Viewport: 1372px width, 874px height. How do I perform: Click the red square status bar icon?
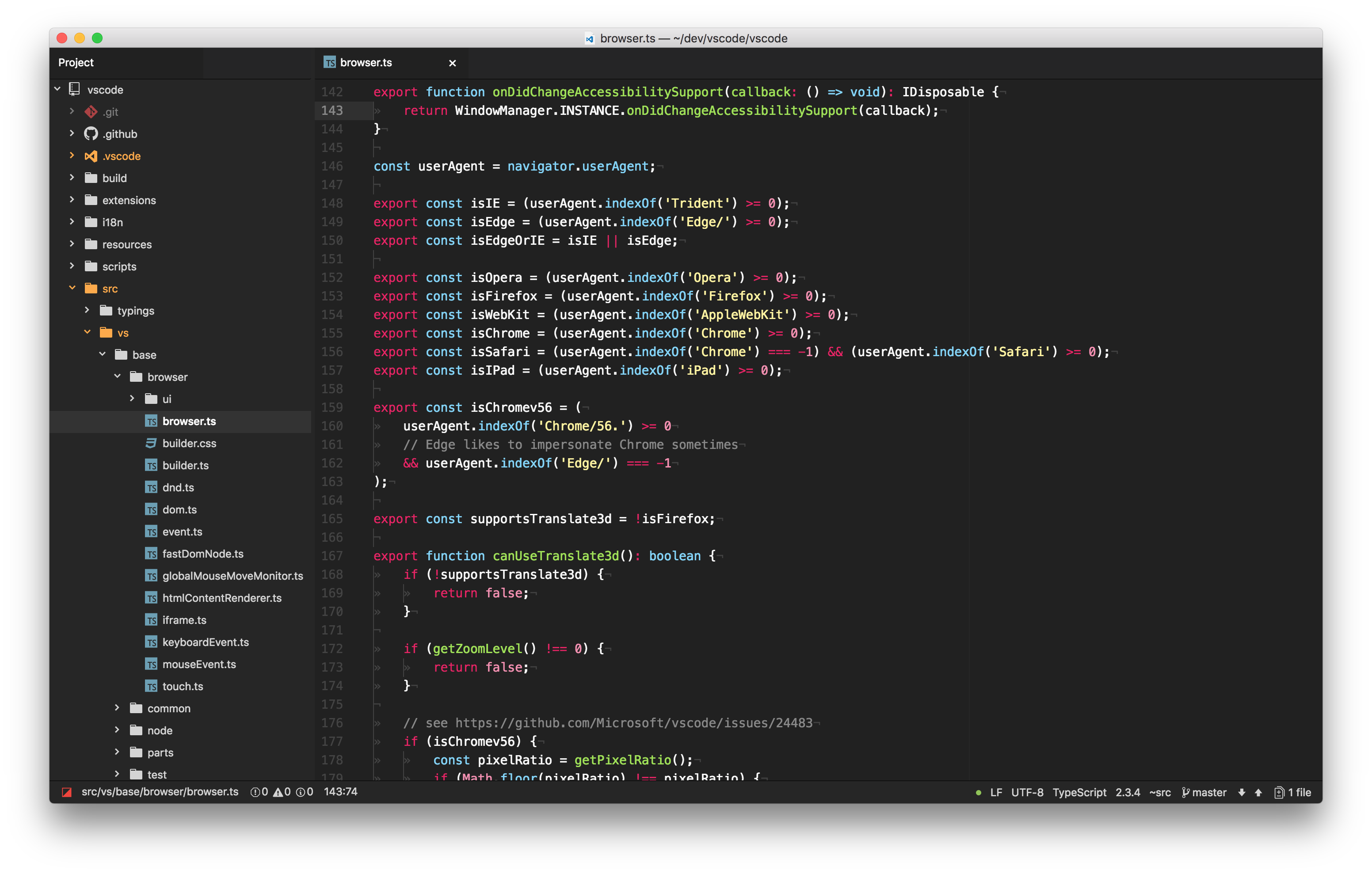[67, 792]
